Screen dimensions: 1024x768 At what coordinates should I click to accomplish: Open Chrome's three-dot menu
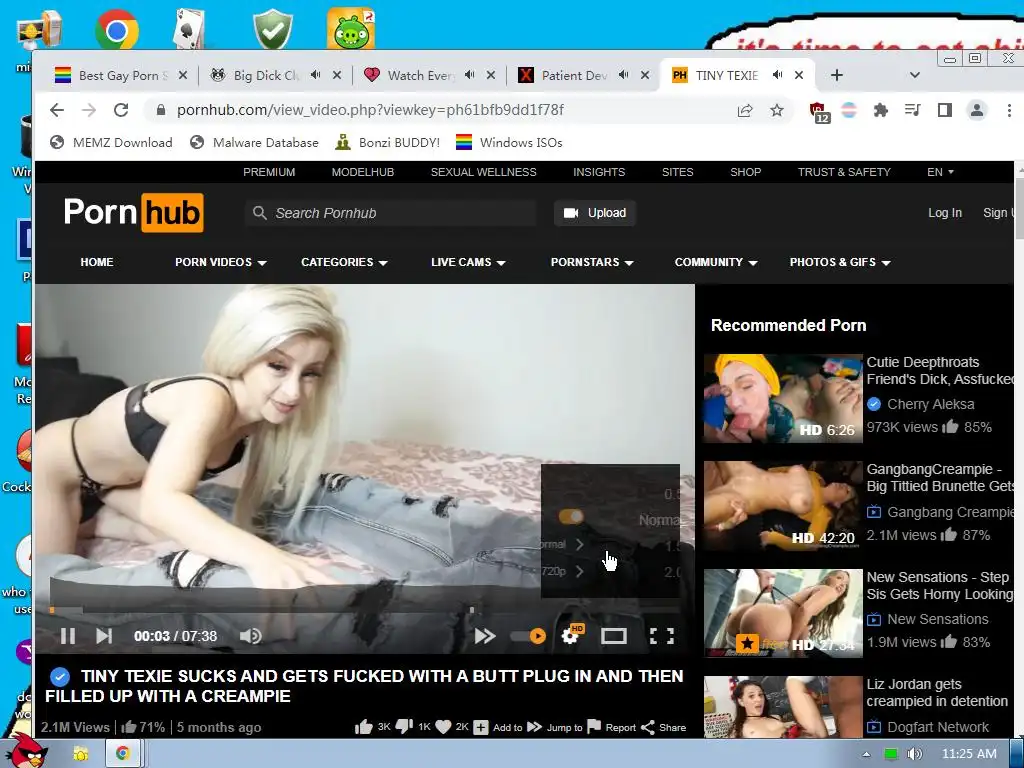(x=1009, y=110)
